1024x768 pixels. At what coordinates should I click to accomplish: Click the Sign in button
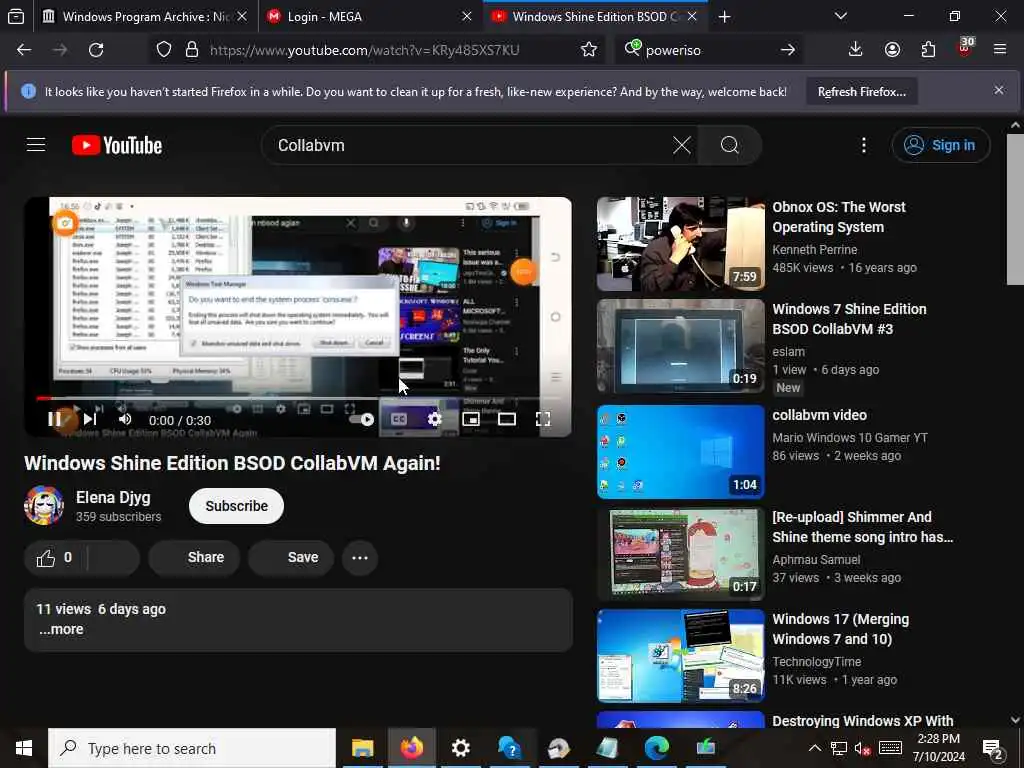point(940,145)
